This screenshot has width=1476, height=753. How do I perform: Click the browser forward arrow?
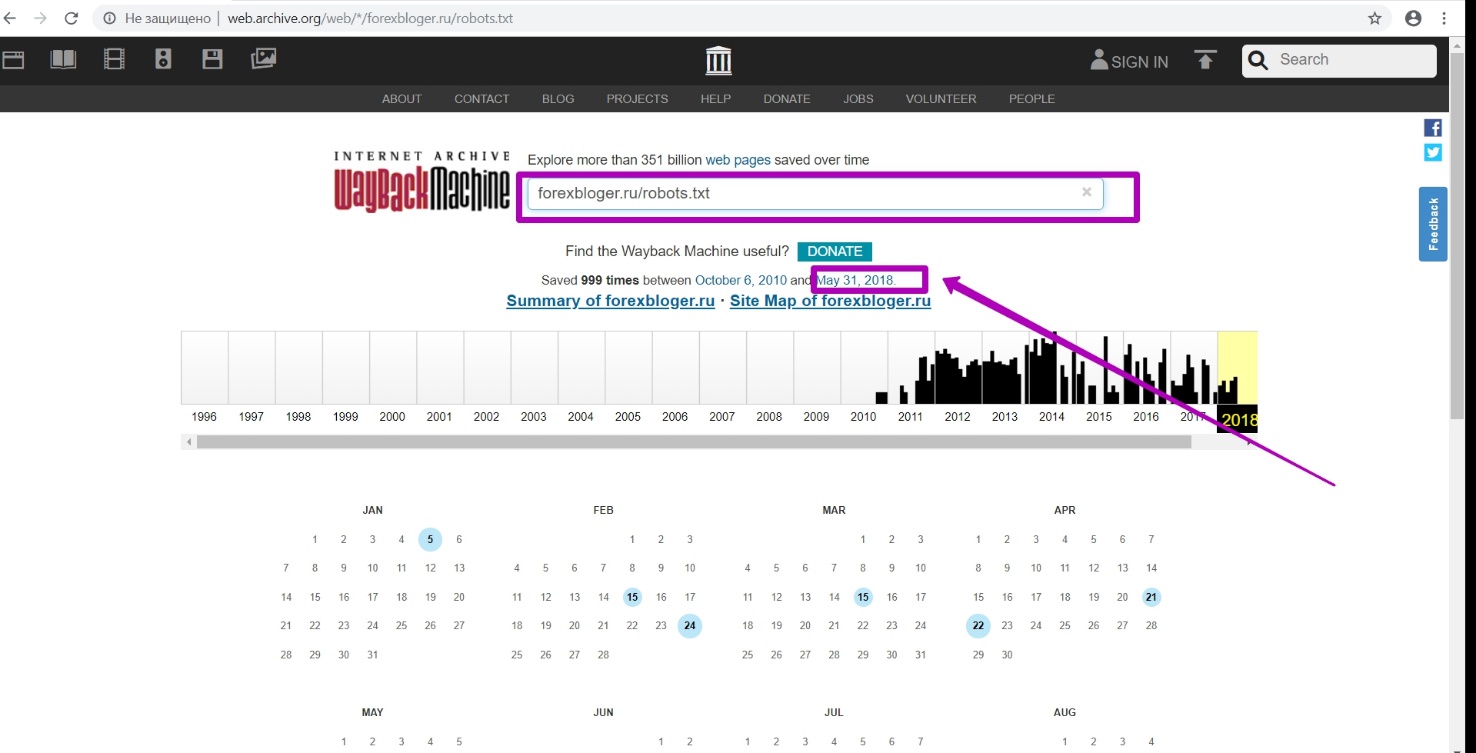(x=40, y=18)
